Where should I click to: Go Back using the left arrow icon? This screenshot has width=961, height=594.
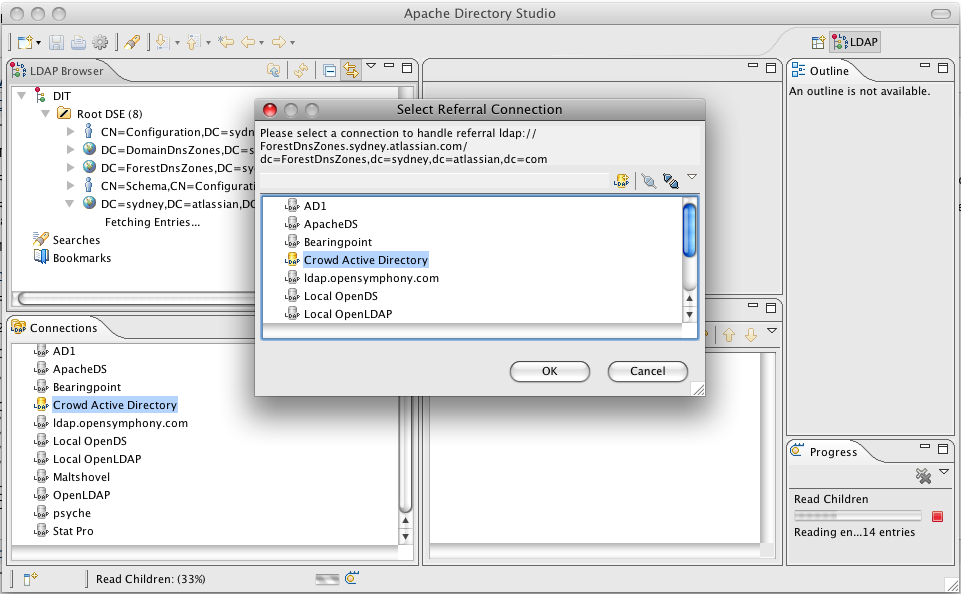tap(248, 42)
